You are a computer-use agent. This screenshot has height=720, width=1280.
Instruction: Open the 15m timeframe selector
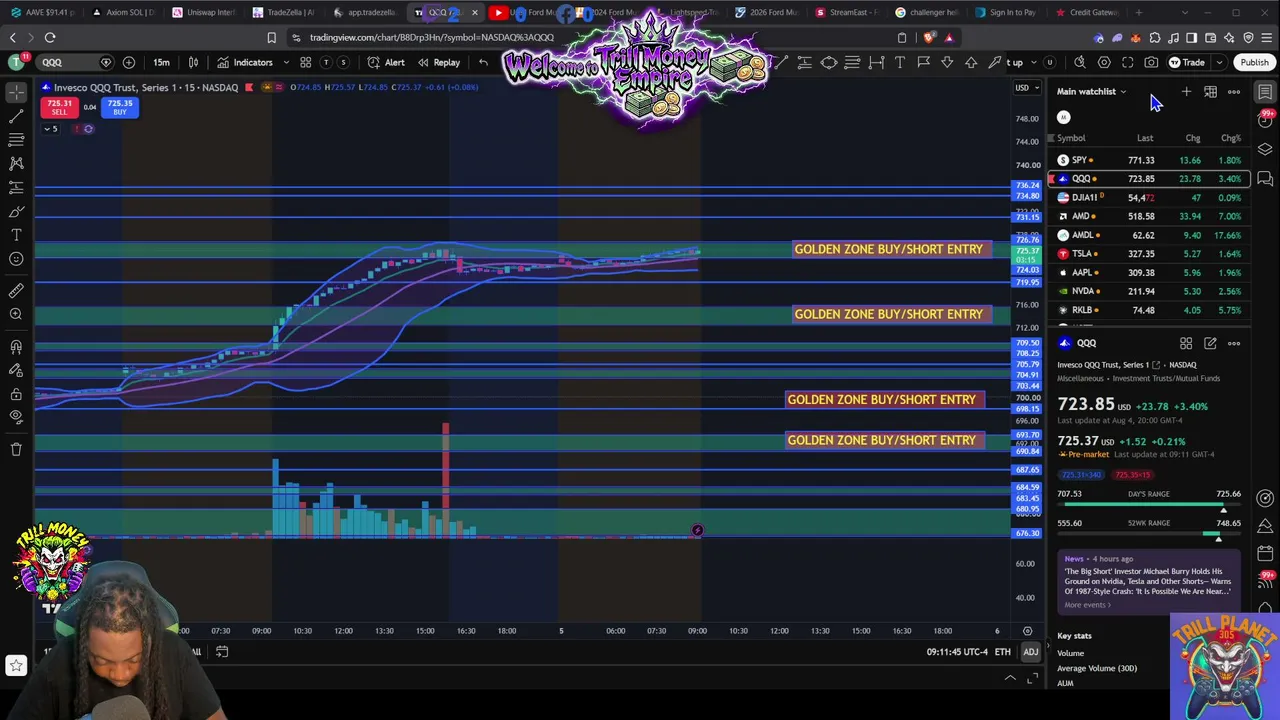coord(161,62)
